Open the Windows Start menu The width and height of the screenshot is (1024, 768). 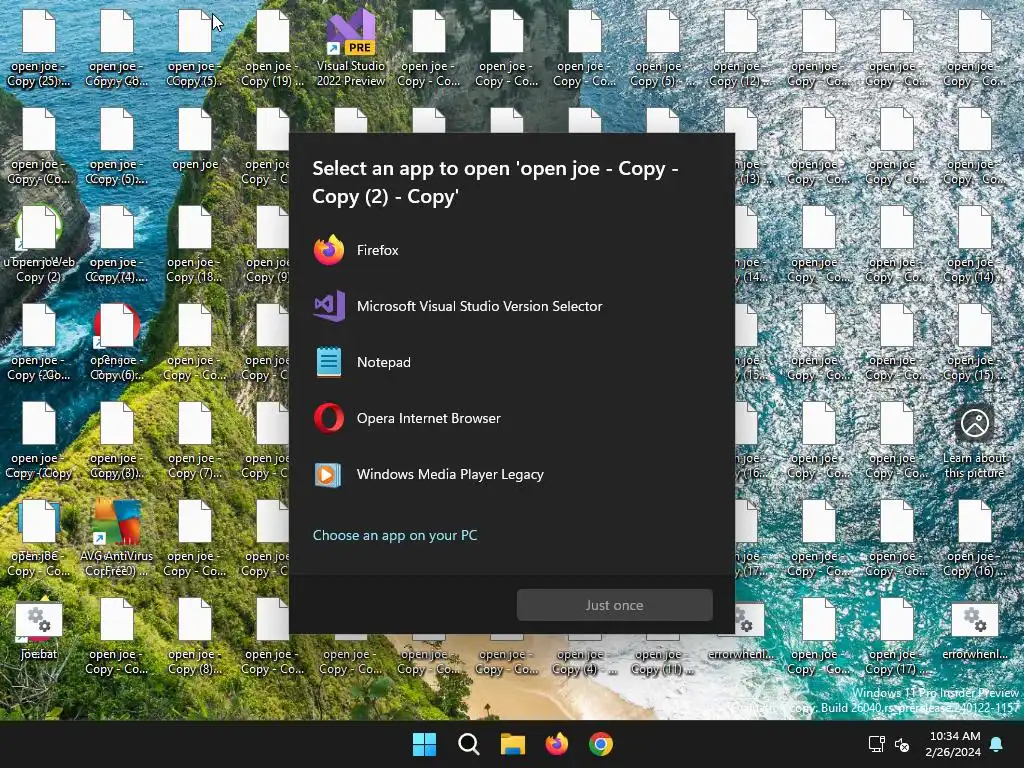pos(424,744)
